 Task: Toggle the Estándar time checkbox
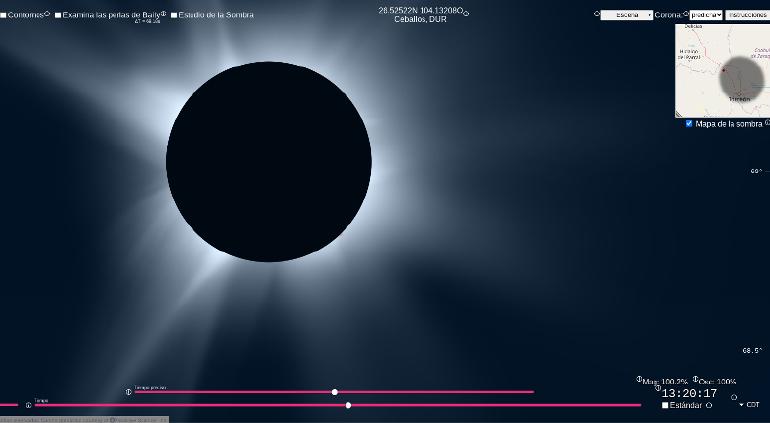(x=665, y=405)
